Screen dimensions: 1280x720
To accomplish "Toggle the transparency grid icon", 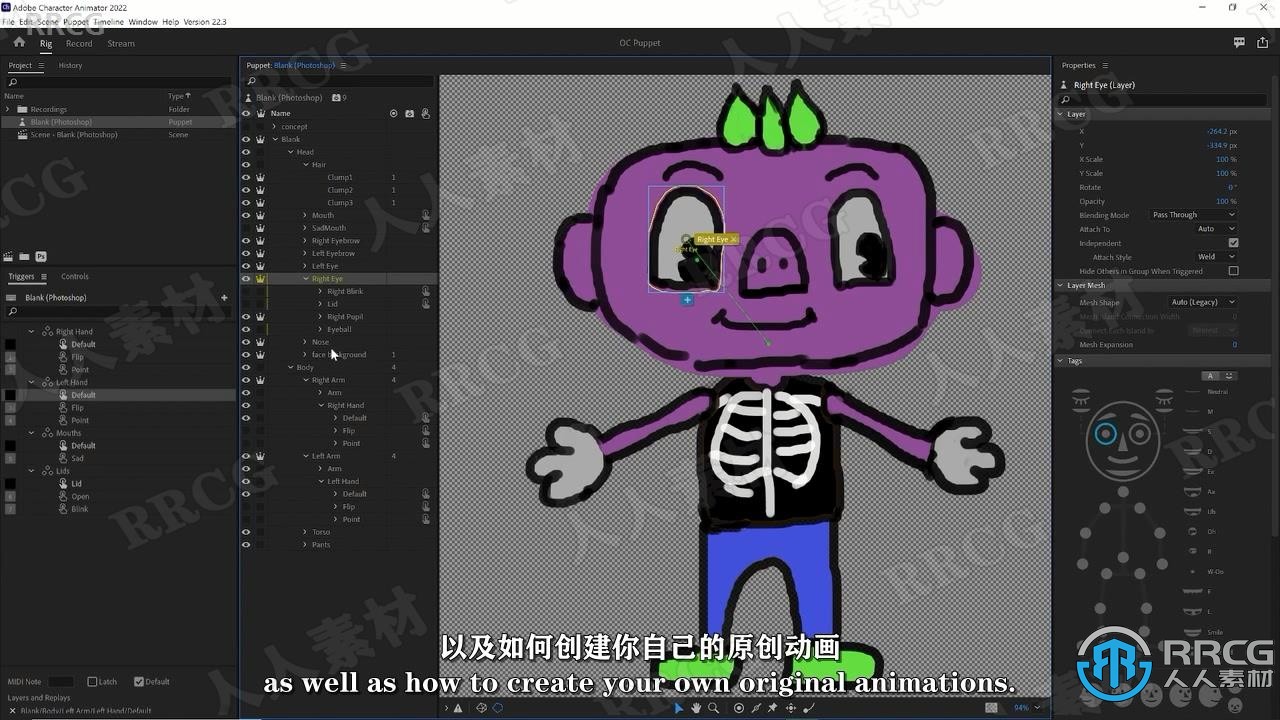I will (991, 708).
